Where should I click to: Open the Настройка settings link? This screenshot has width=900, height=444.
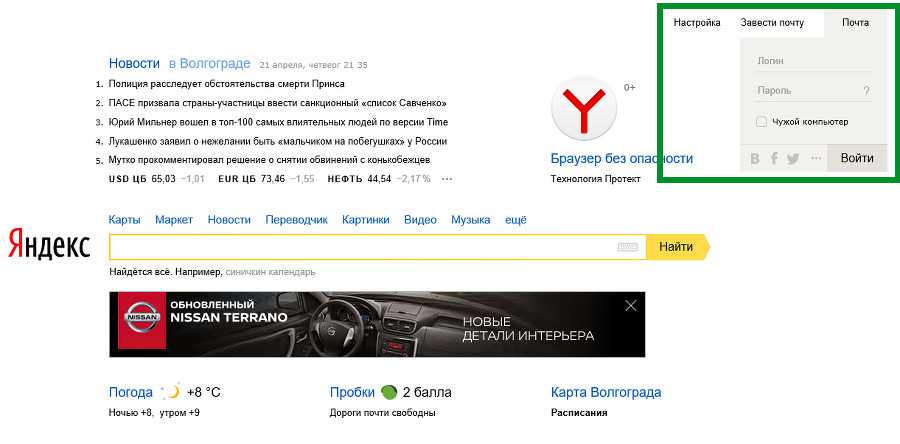pyautogui.click(x=697, y=23)
